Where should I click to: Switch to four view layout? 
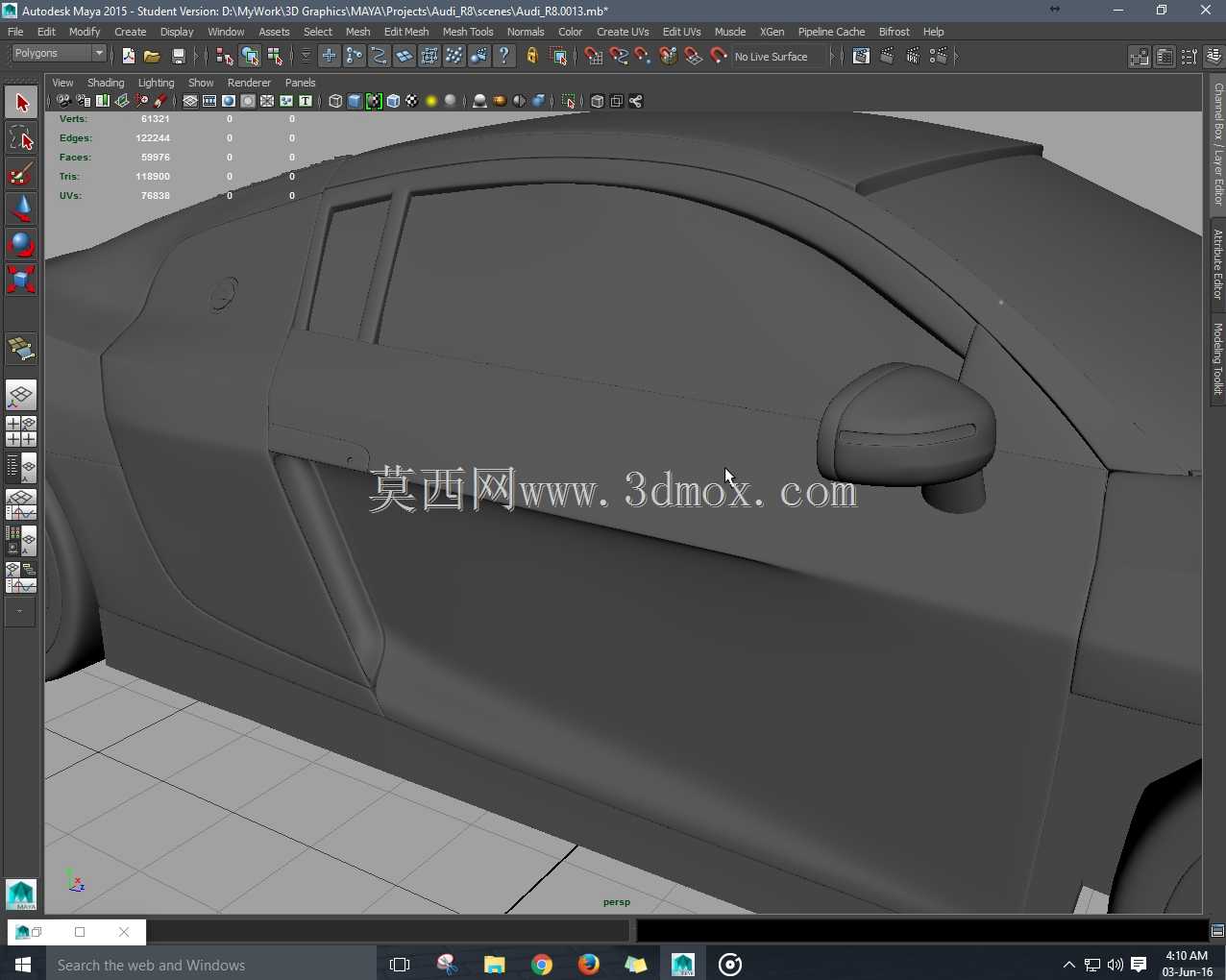coord(21,431)
